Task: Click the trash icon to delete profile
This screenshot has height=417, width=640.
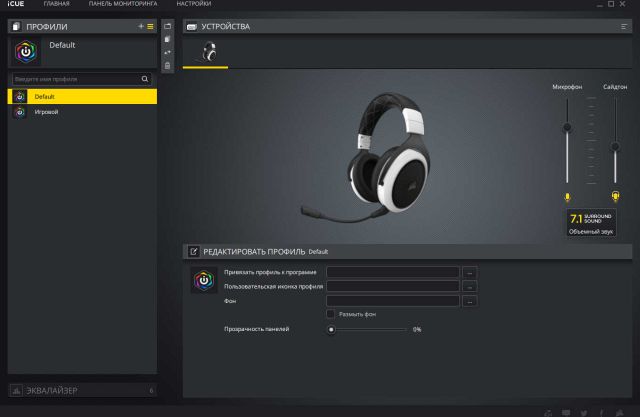Action: 168,66
